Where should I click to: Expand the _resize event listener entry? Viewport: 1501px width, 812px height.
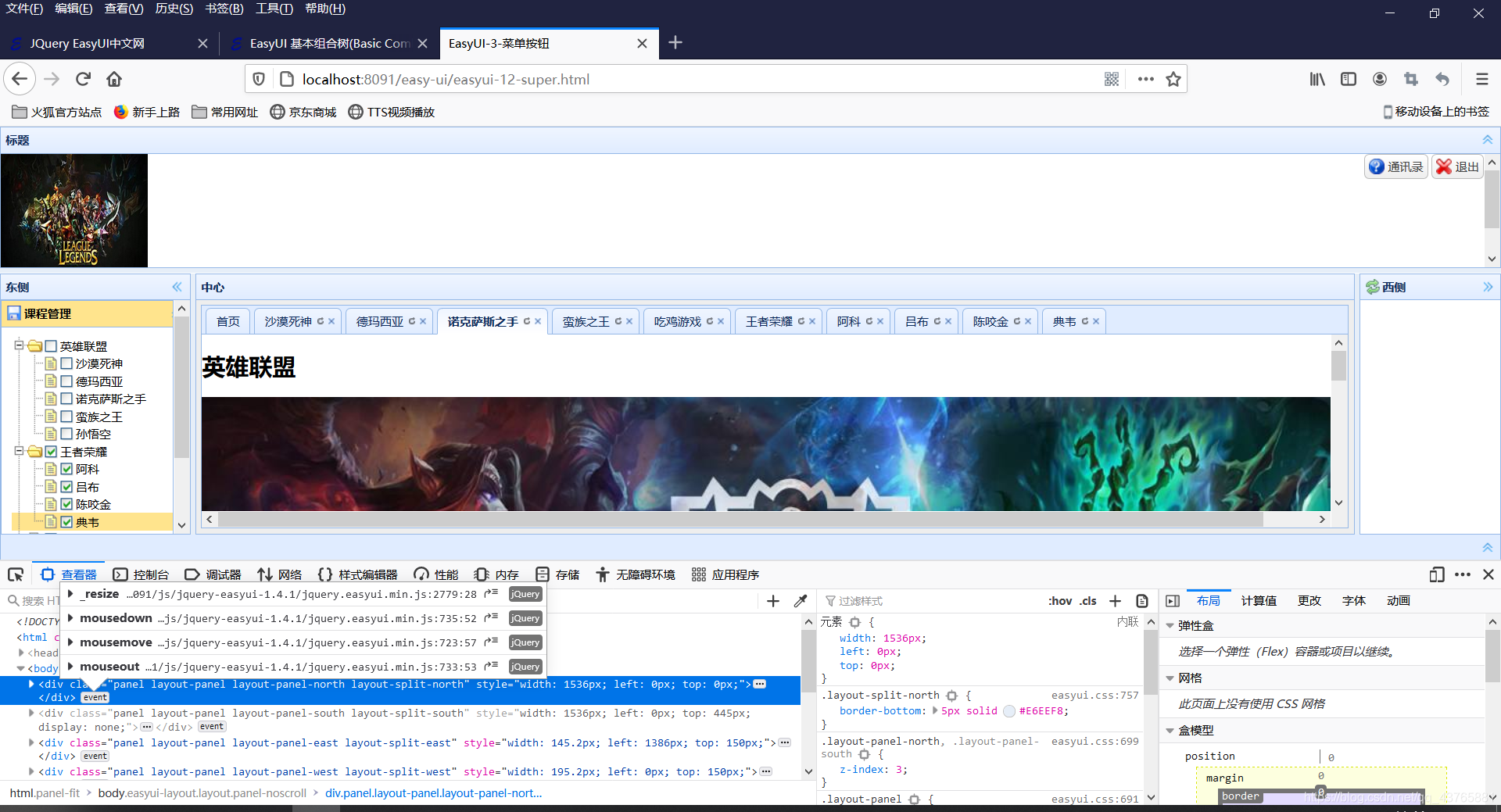coord(71,594)
